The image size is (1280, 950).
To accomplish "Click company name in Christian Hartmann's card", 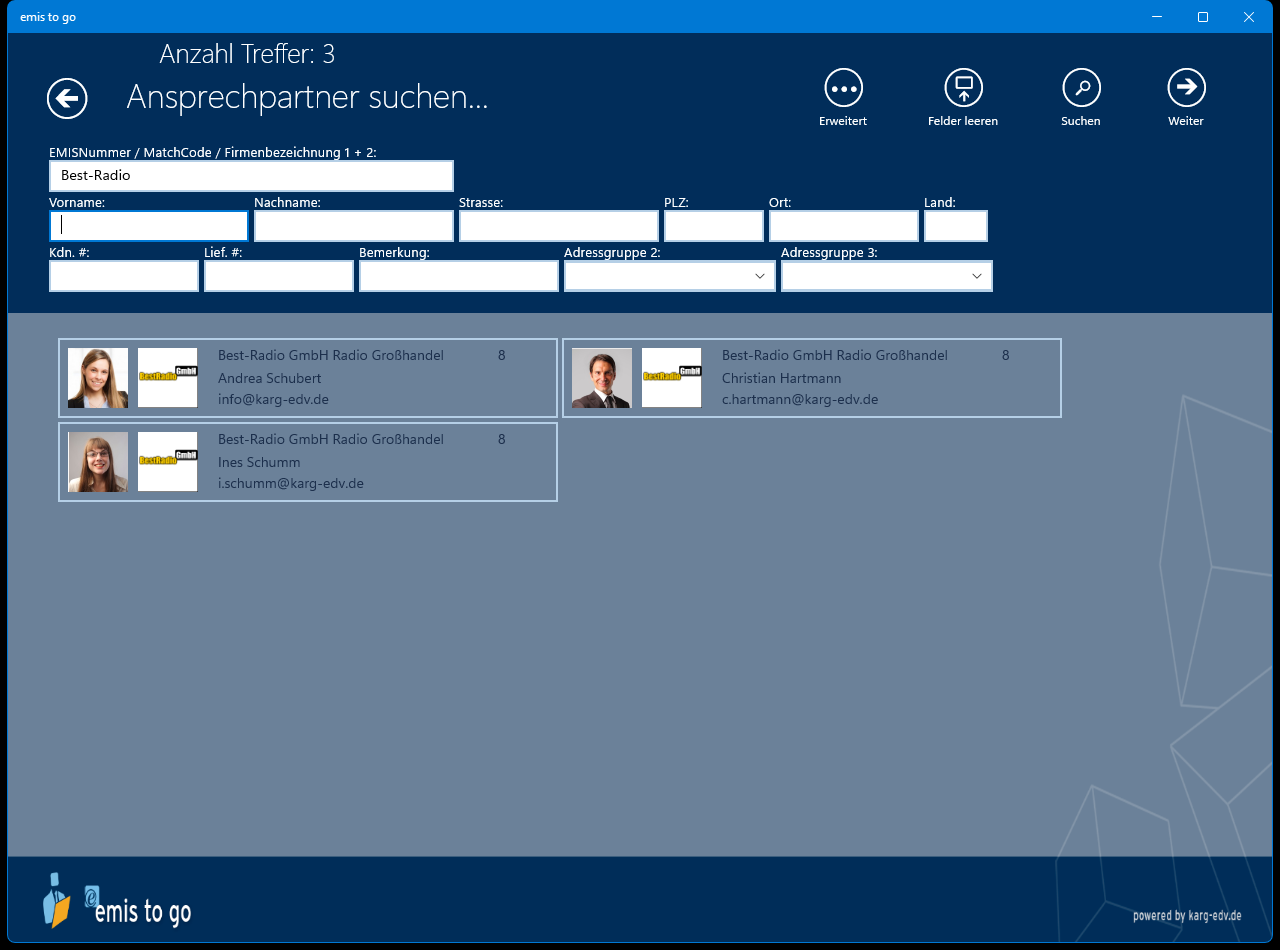I will click(x=835, y=355).
